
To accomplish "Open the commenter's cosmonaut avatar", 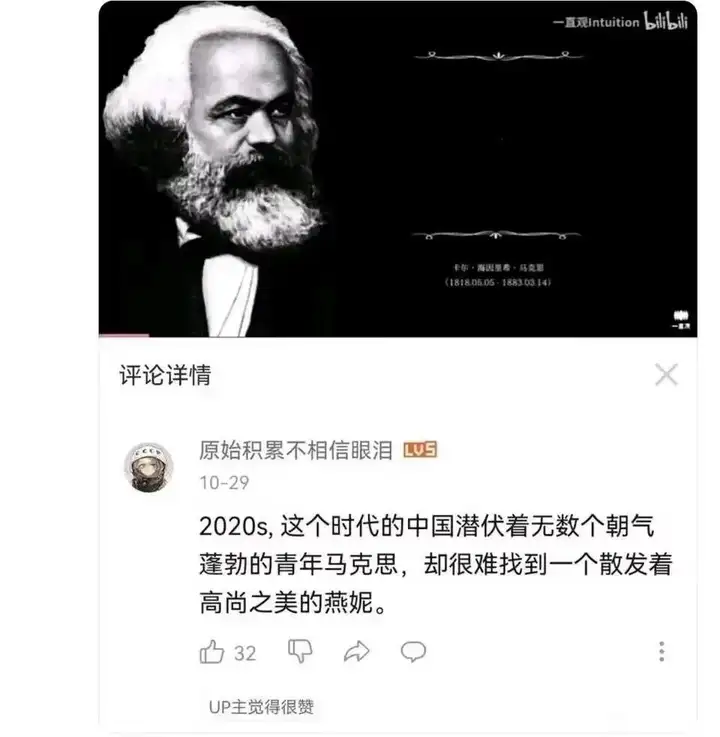I will pyautogui.click(x=149, y=467).
